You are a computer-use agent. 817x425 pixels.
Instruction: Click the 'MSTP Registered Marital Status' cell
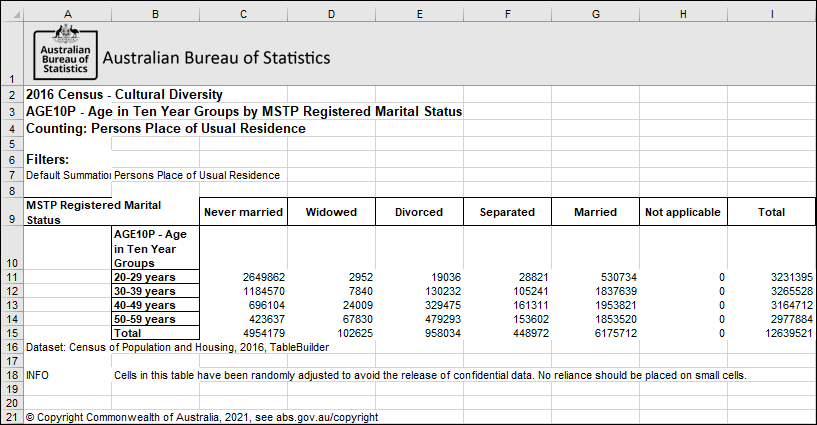tap(94, 212)
